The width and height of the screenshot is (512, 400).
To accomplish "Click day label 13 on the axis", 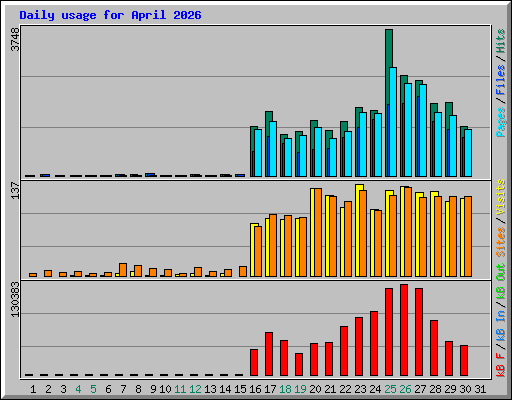I will tap(210, 389).
